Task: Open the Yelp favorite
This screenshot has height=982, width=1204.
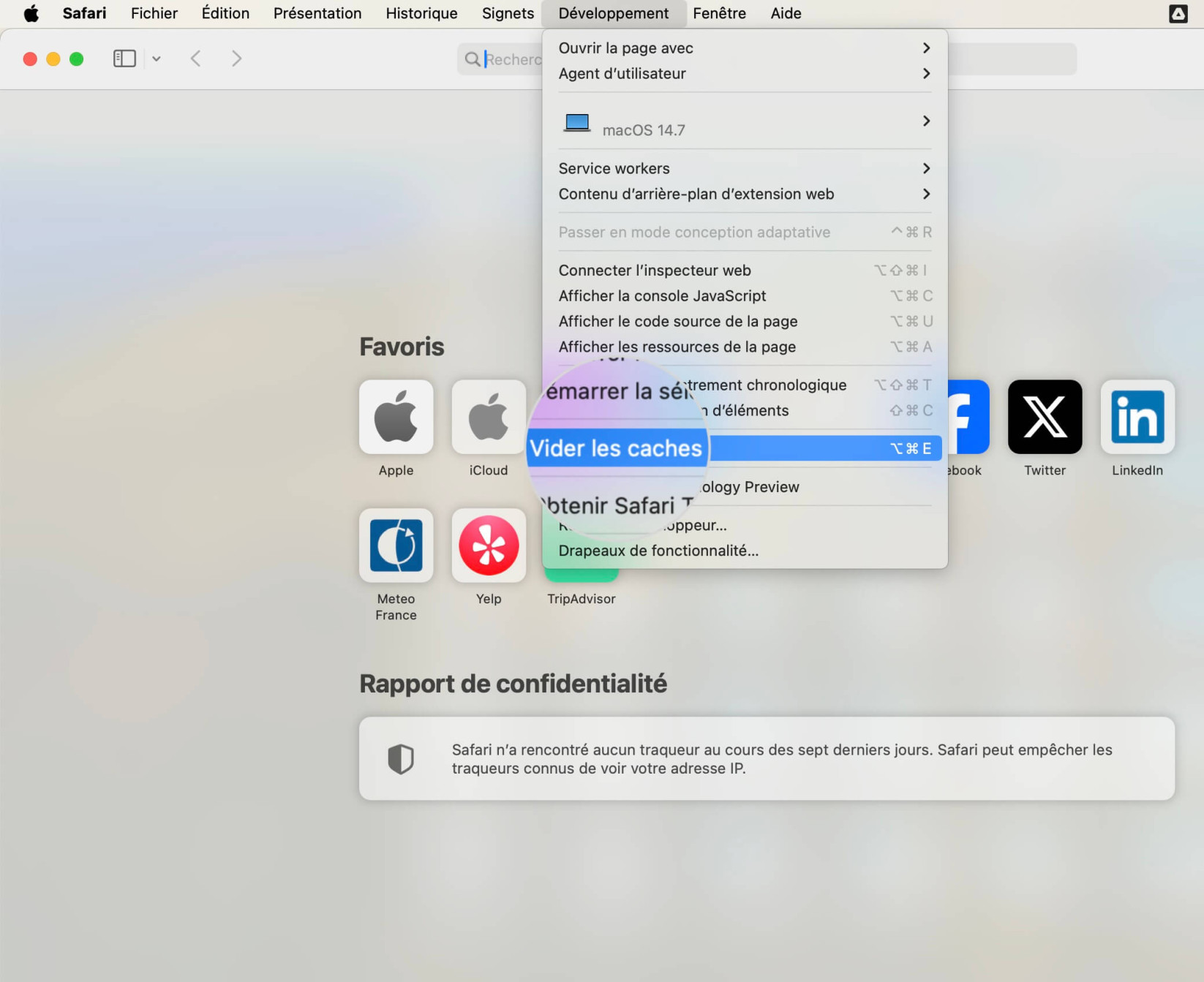Action: pos(489,545)
